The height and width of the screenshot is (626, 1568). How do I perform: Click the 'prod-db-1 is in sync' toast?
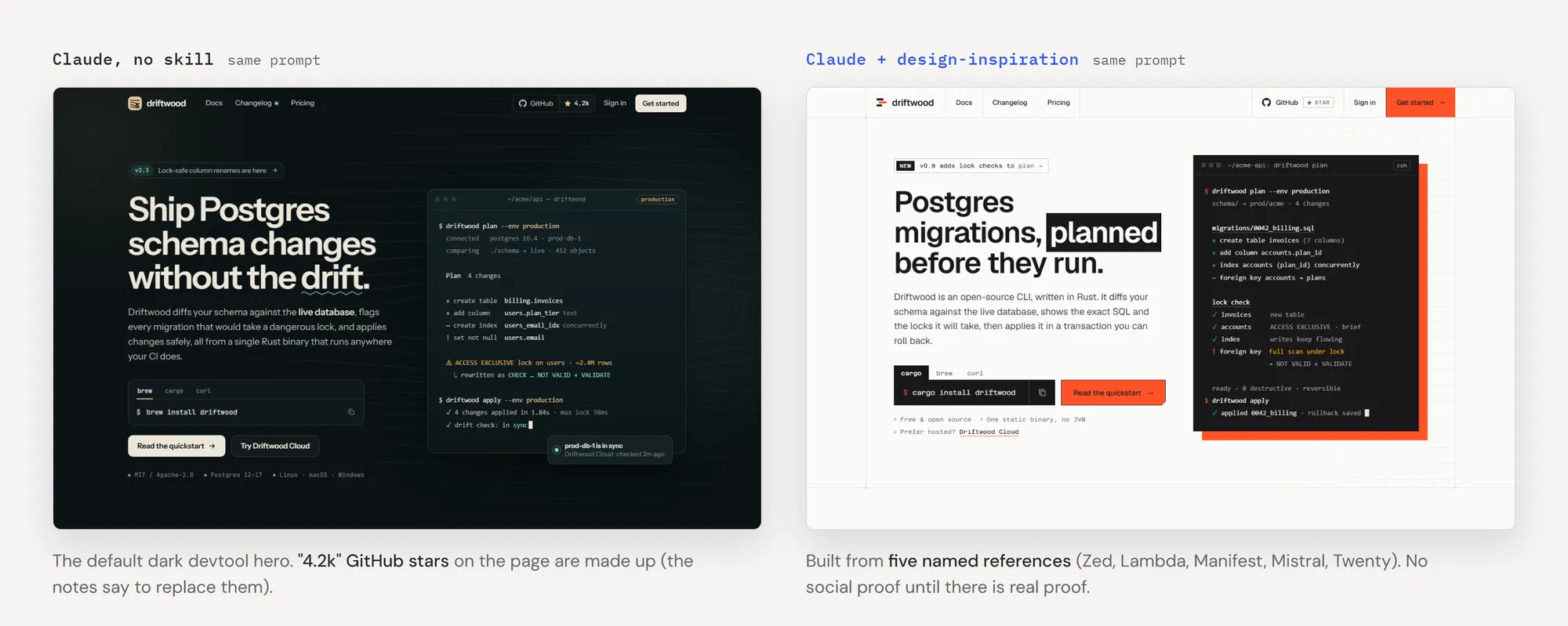click(610, 450)
